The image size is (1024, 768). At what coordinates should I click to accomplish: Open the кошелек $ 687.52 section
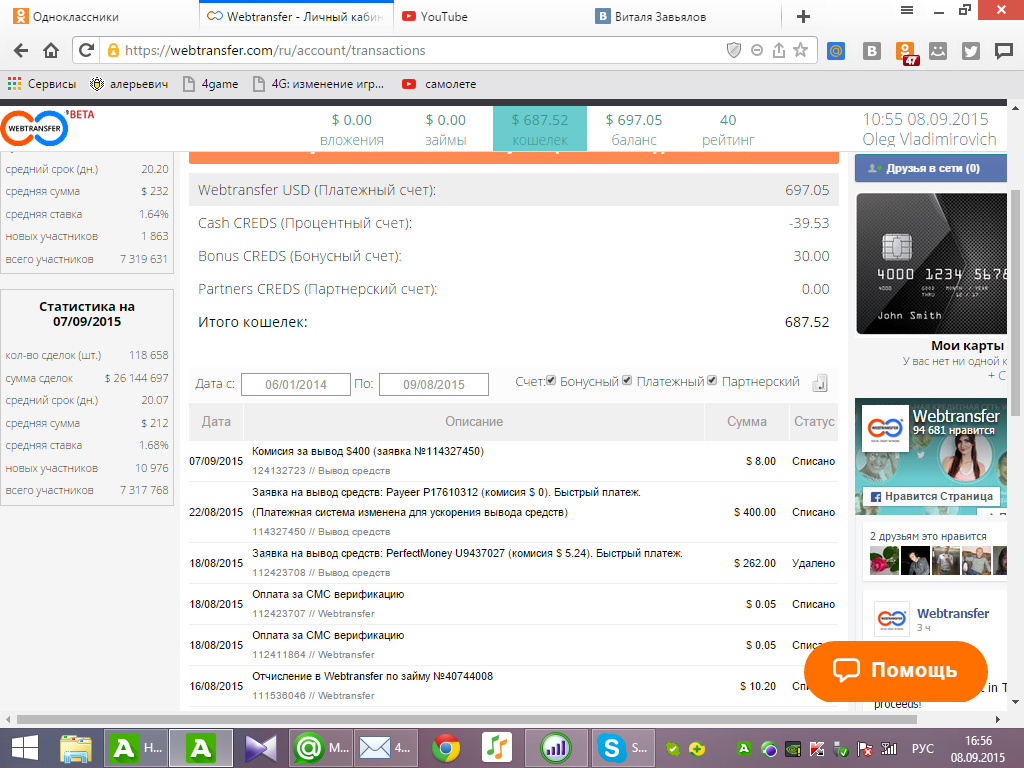(x=539, y=129)
